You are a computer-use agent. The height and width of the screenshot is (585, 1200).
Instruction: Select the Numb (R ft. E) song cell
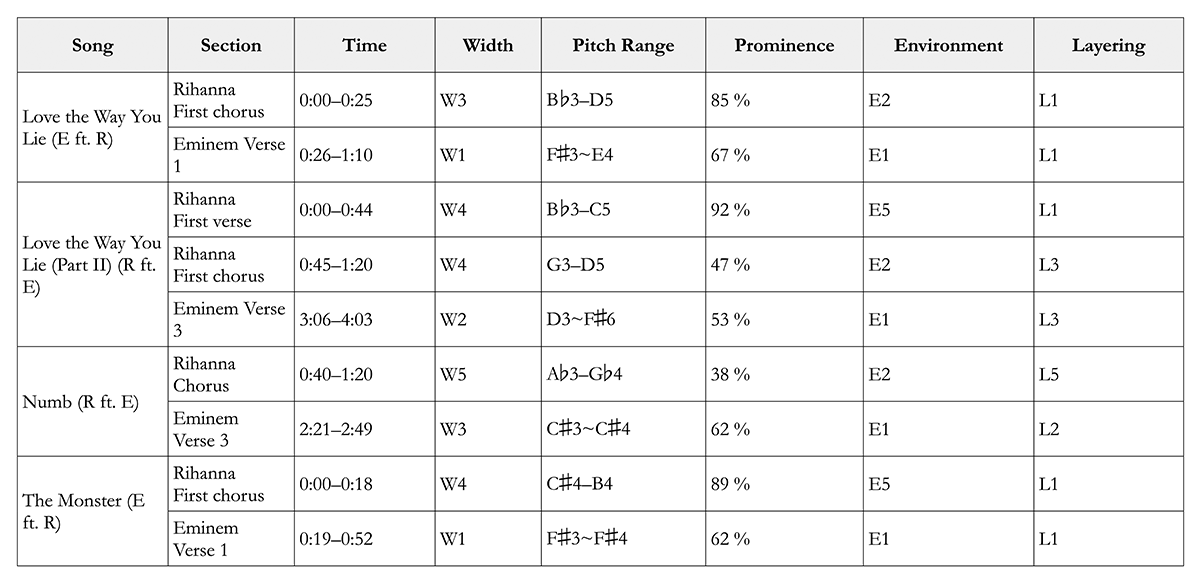click(92, 402)
